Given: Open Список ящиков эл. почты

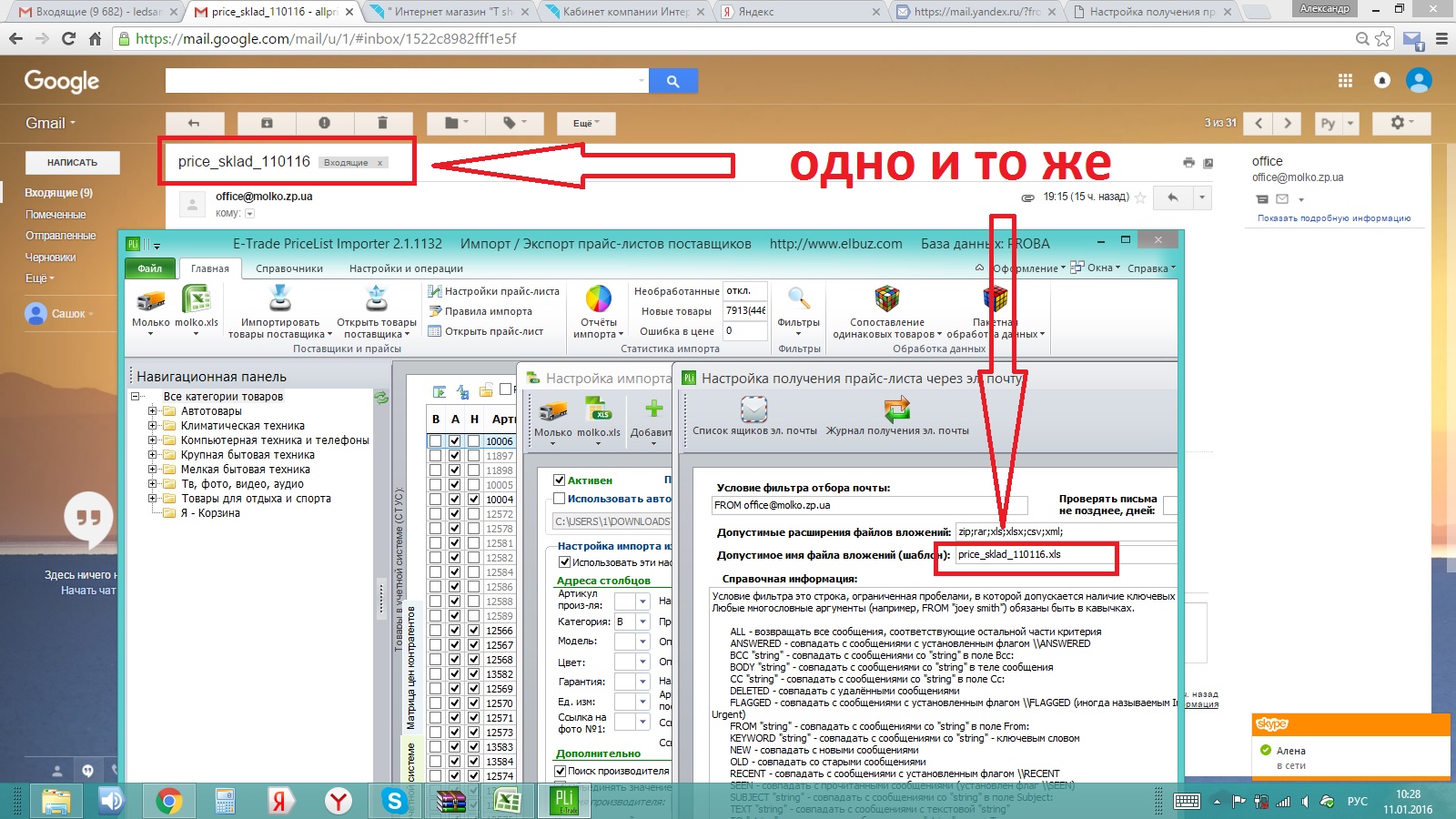Looking at the screenshot, I should click(754, 415).
